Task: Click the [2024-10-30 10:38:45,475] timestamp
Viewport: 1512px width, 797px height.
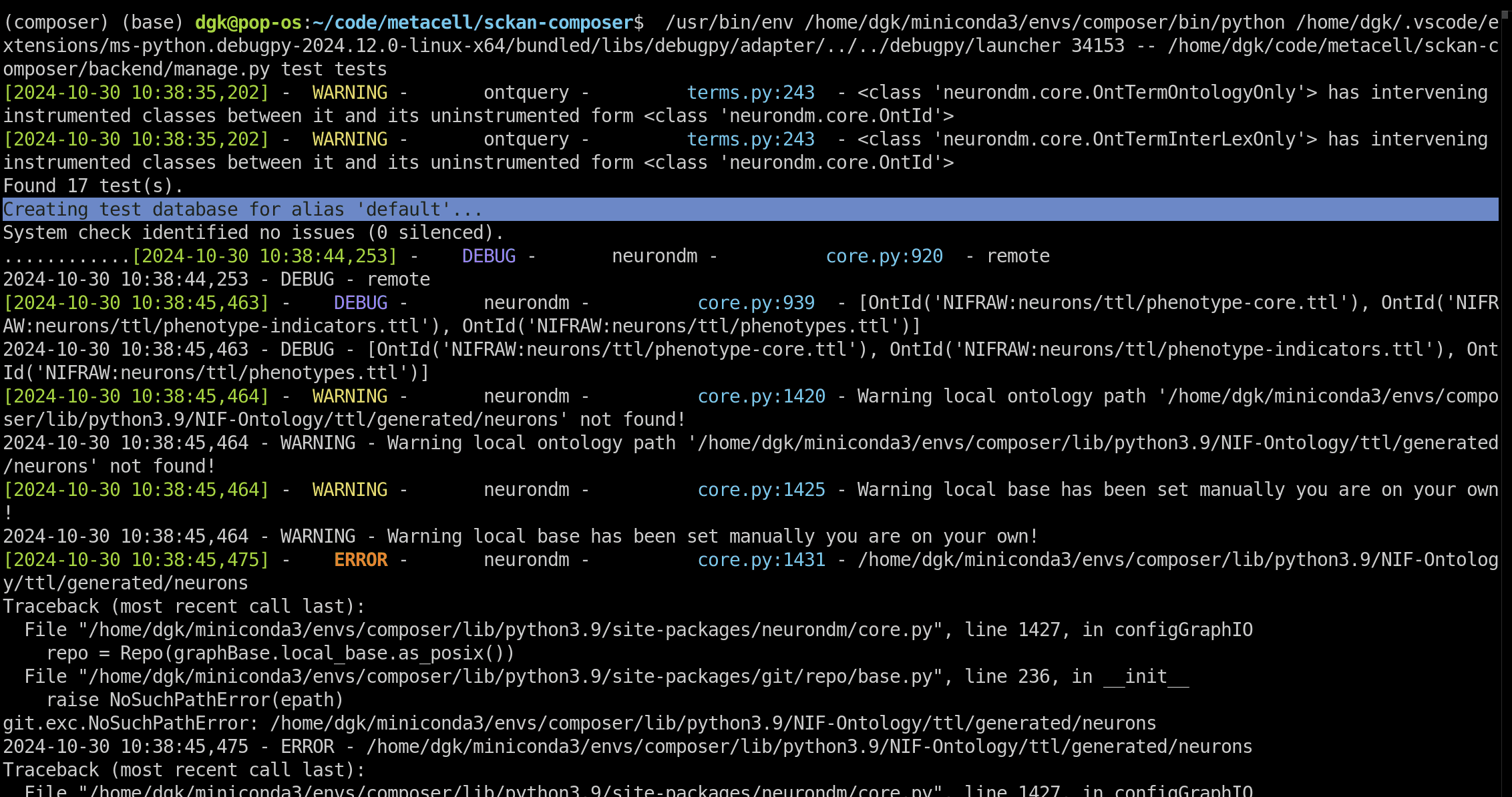Action: pos(136,560)
